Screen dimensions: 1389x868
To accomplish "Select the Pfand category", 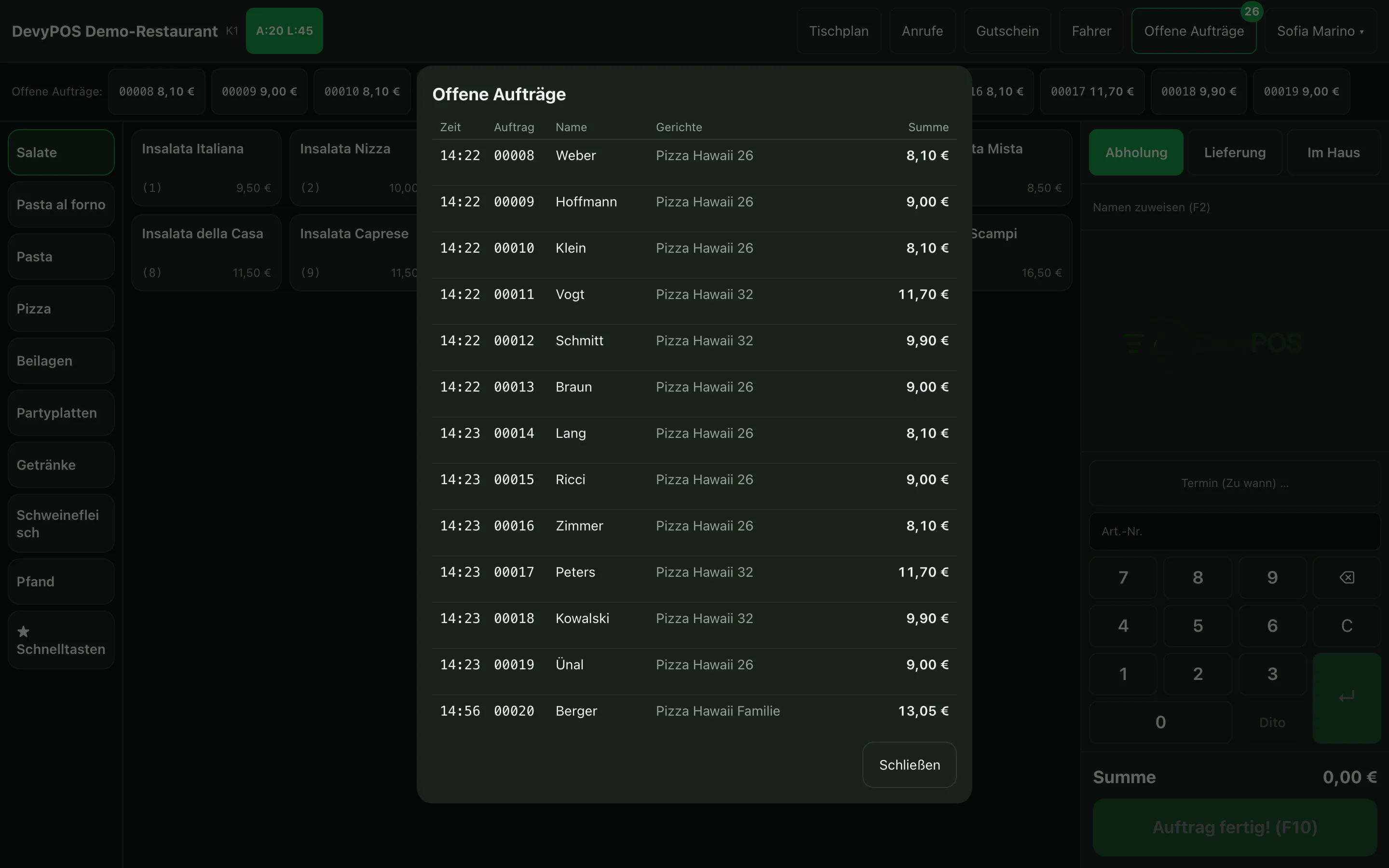I will click(x=61, y=582).
